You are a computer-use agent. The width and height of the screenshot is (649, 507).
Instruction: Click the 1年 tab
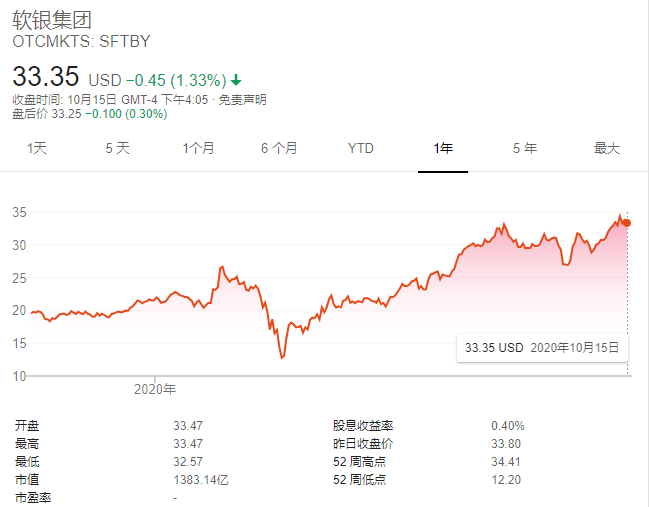[443, 148]
